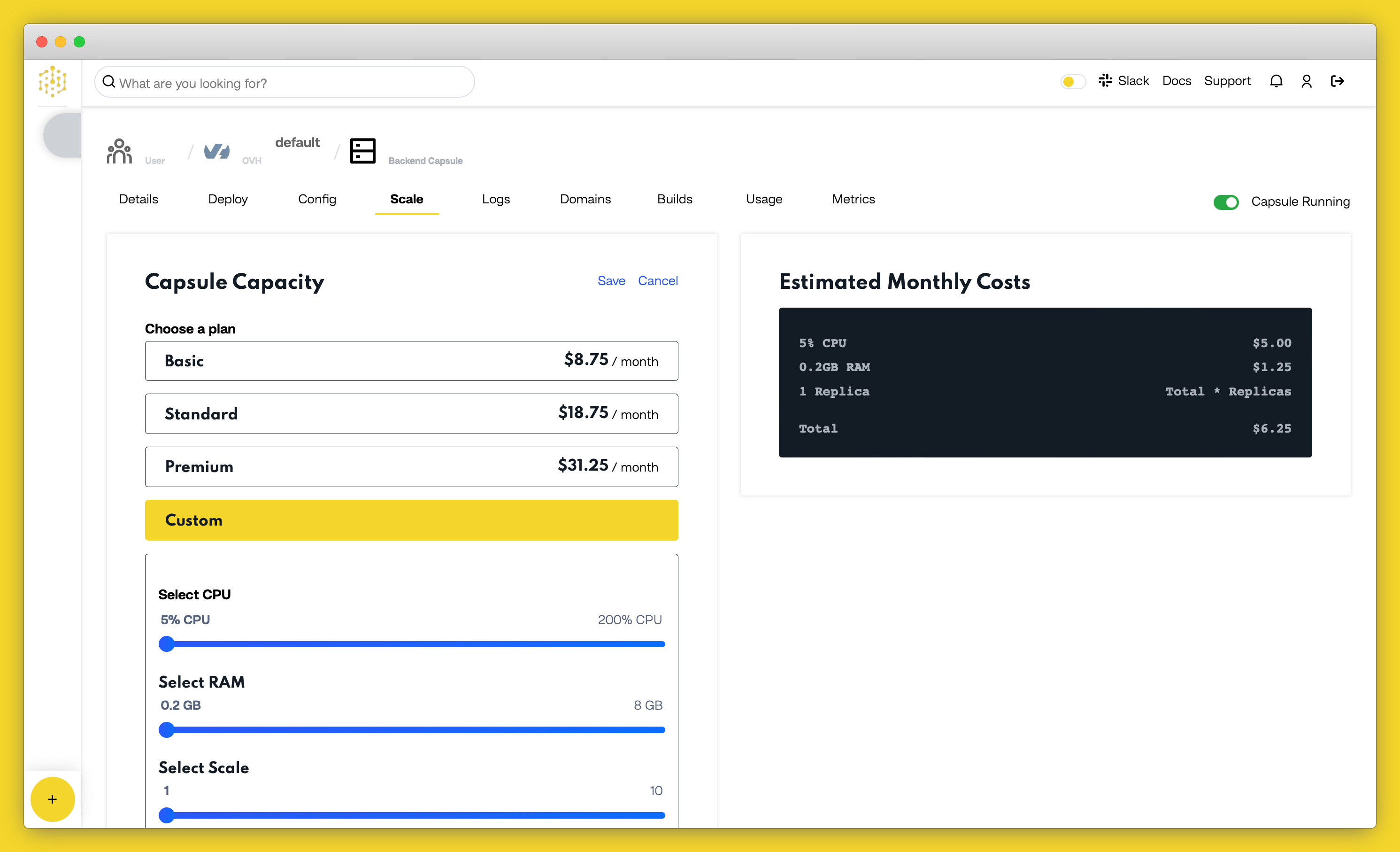Click the '200% CPU' maximum label

[630, 620]
